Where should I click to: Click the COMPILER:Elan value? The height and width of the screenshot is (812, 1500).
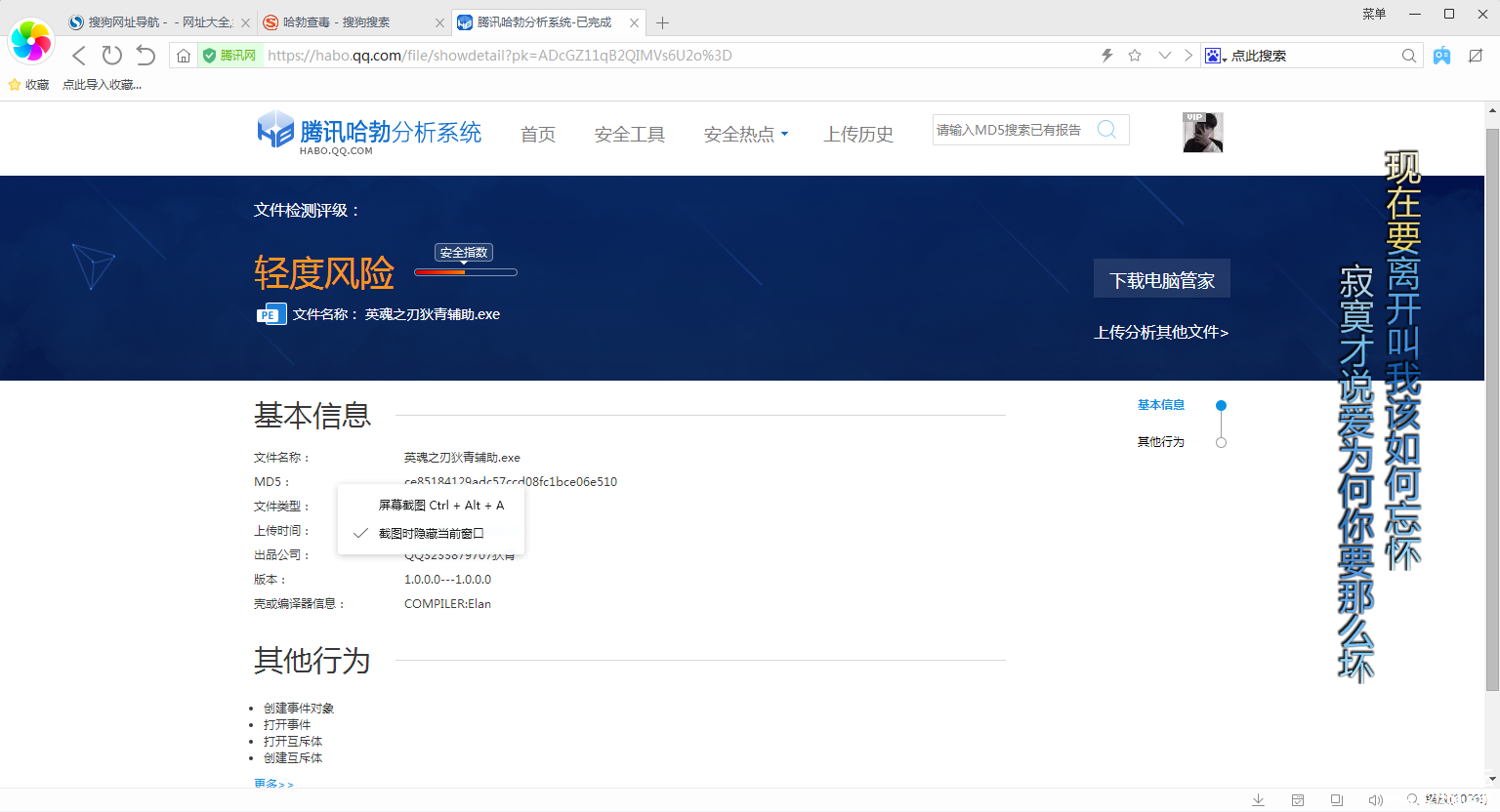pyautogui.click(x=447, y=604)
